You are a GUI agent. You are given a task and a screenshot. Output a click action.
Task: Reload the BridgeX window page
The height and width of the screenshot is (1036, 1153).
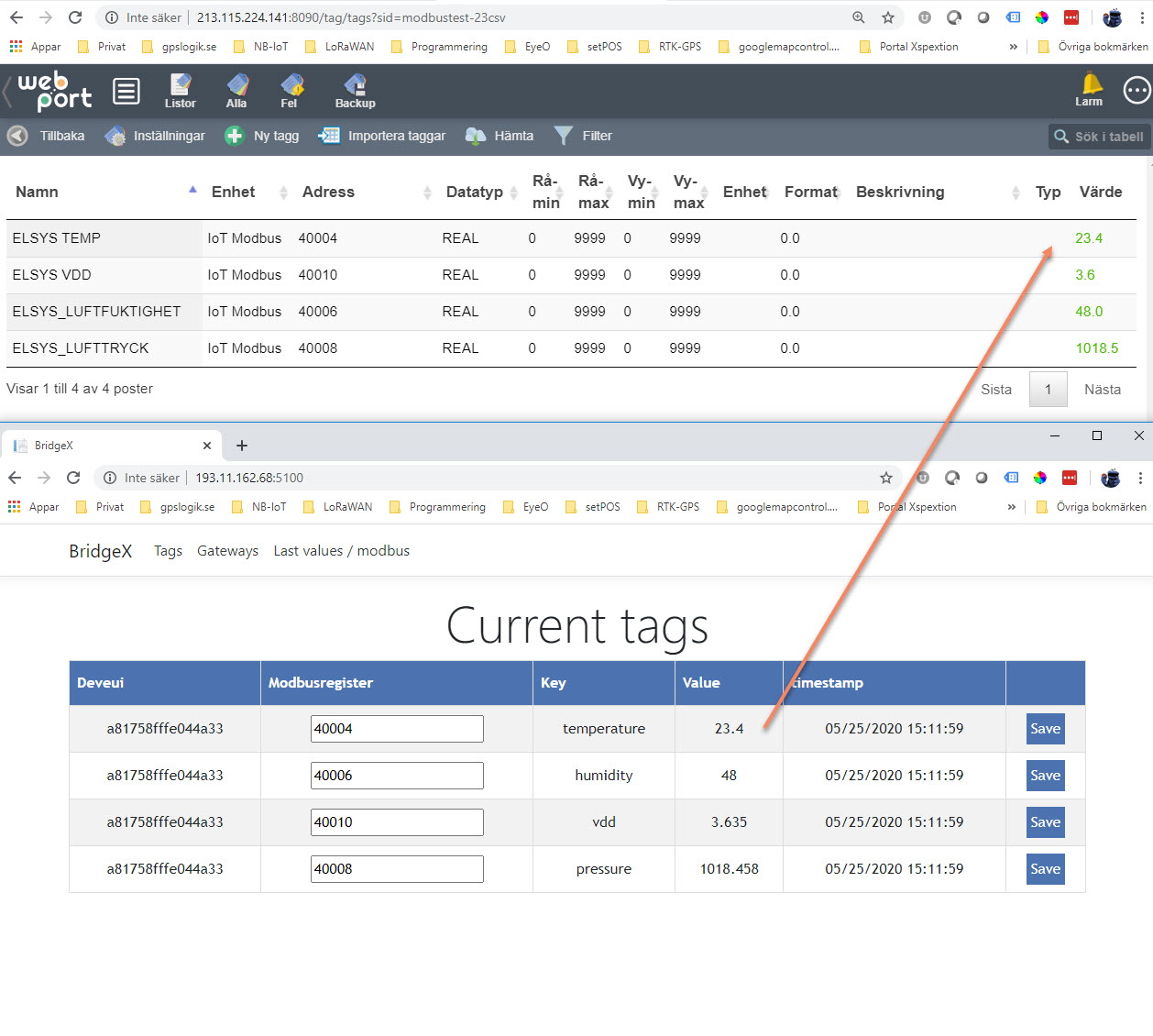(x=73, y=478)
